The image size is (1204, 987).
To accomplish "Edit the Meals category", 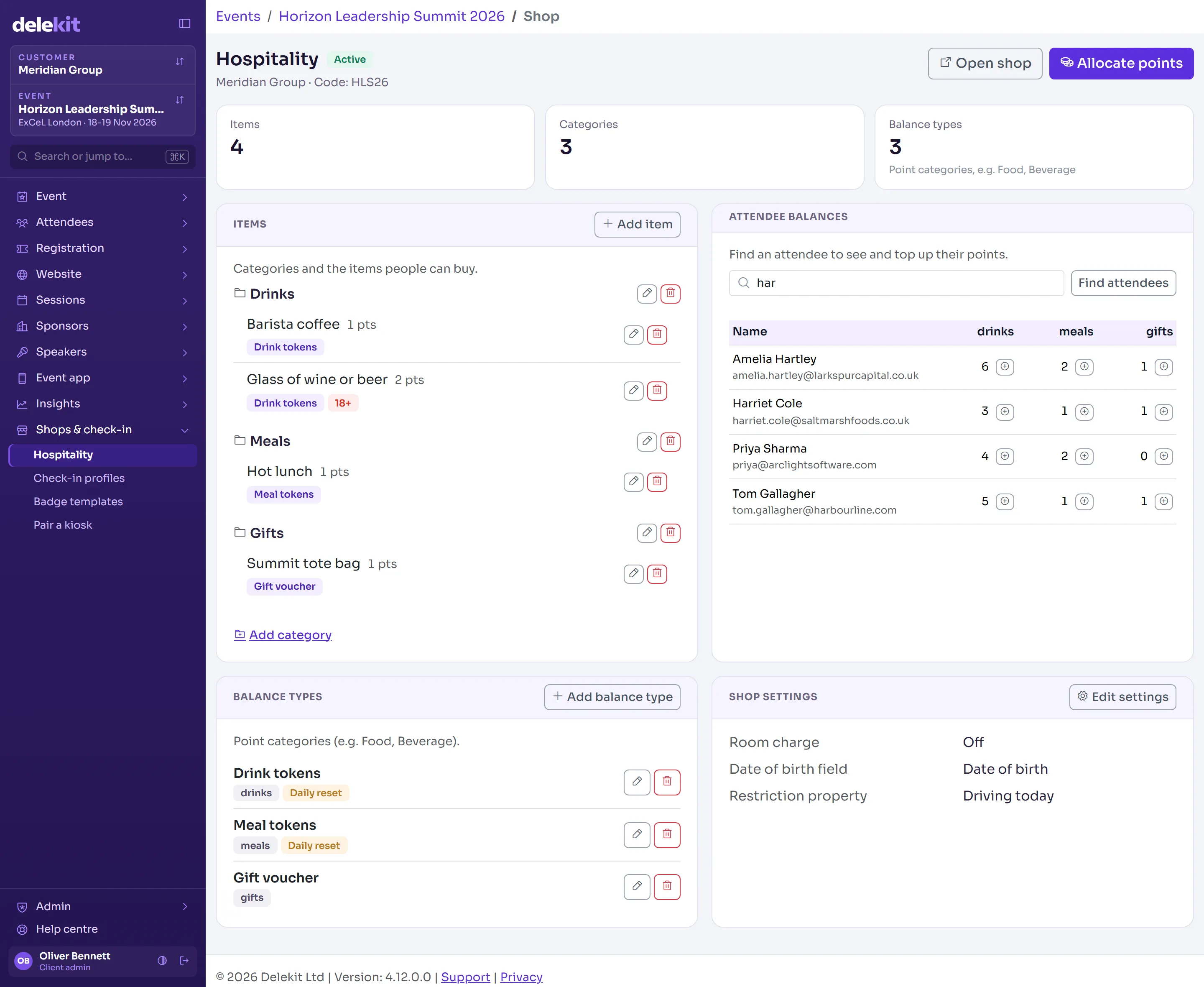I will pos(647,441).
